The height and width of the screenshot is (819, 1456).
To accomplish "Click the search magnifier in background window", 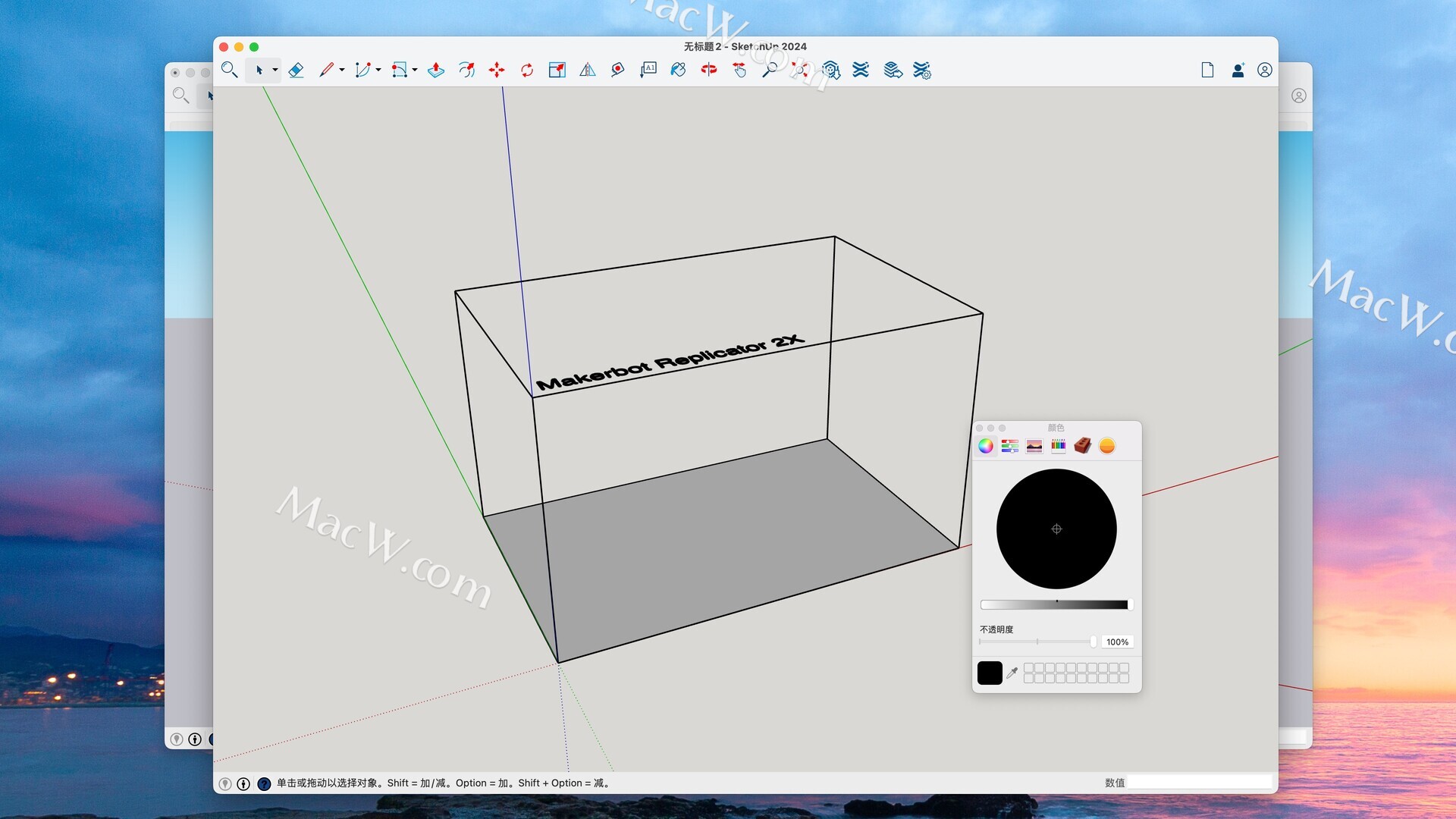I will (x=180, y=96).
